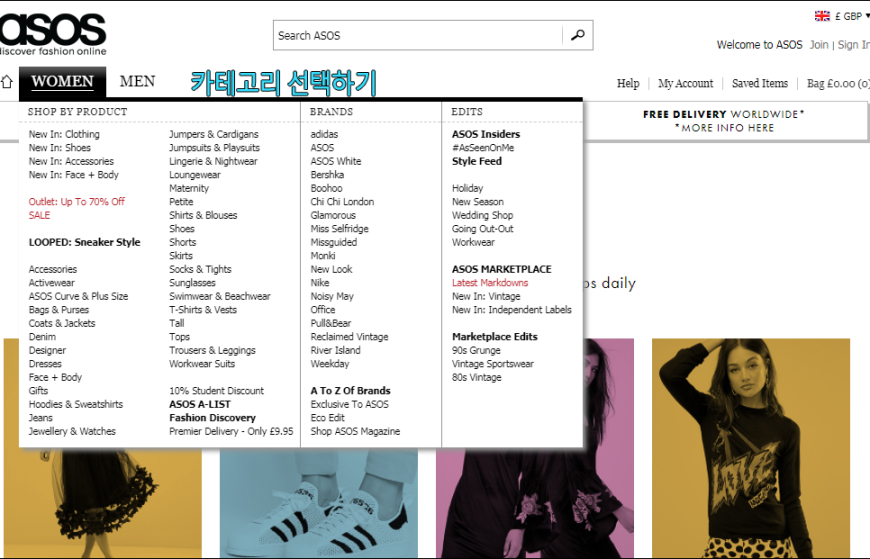Screen dimensions: 870x559
Task: Open the Dresses category
Action: click(45, 364)
